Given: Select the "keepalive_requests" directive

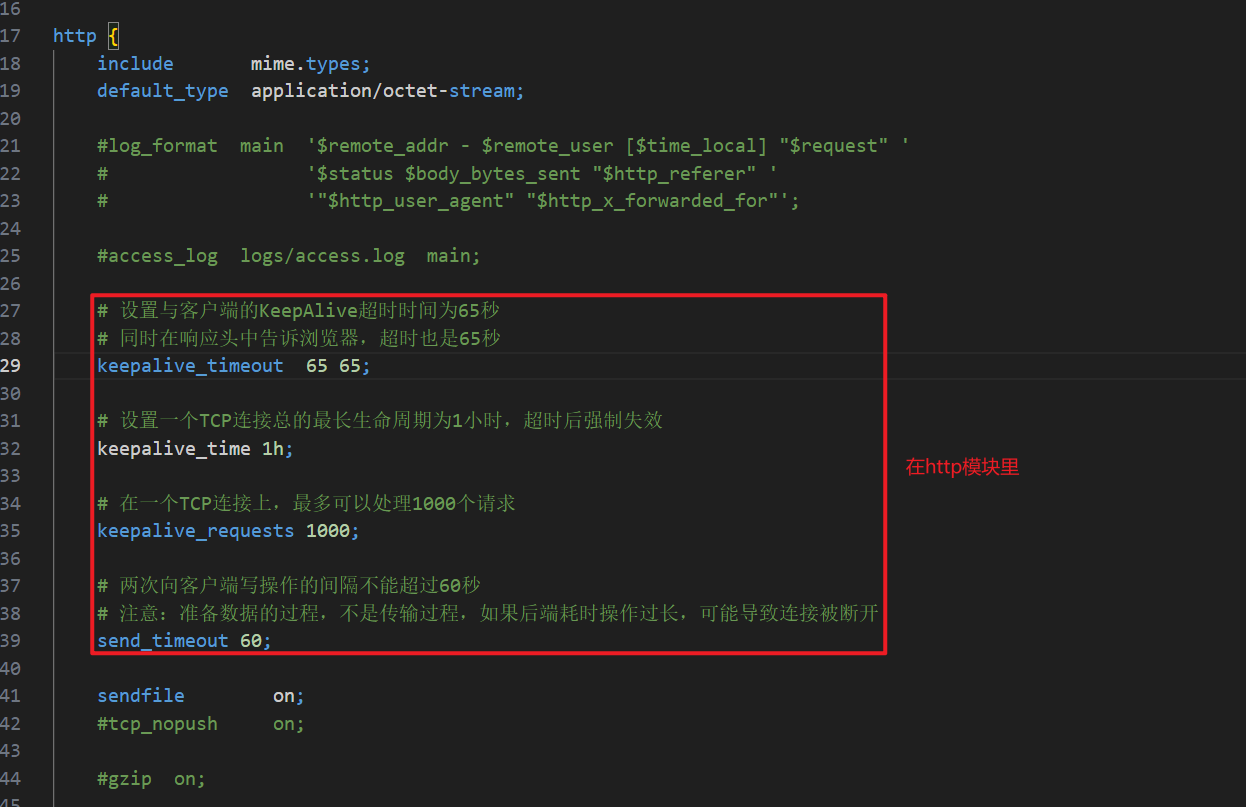Looking at the screenshot, I should (x=196, y=531).
